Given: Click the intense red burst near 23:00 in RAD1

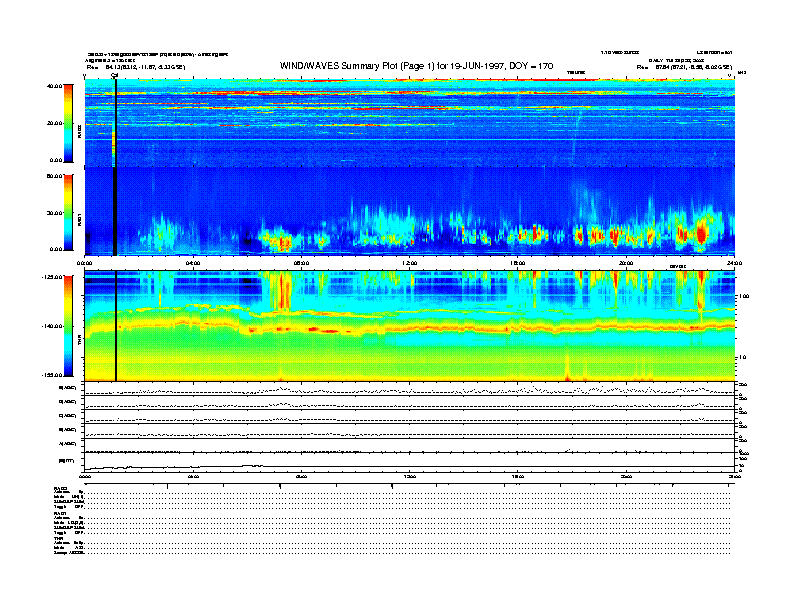Looking at the screenshot, I should tap(701, 235).
